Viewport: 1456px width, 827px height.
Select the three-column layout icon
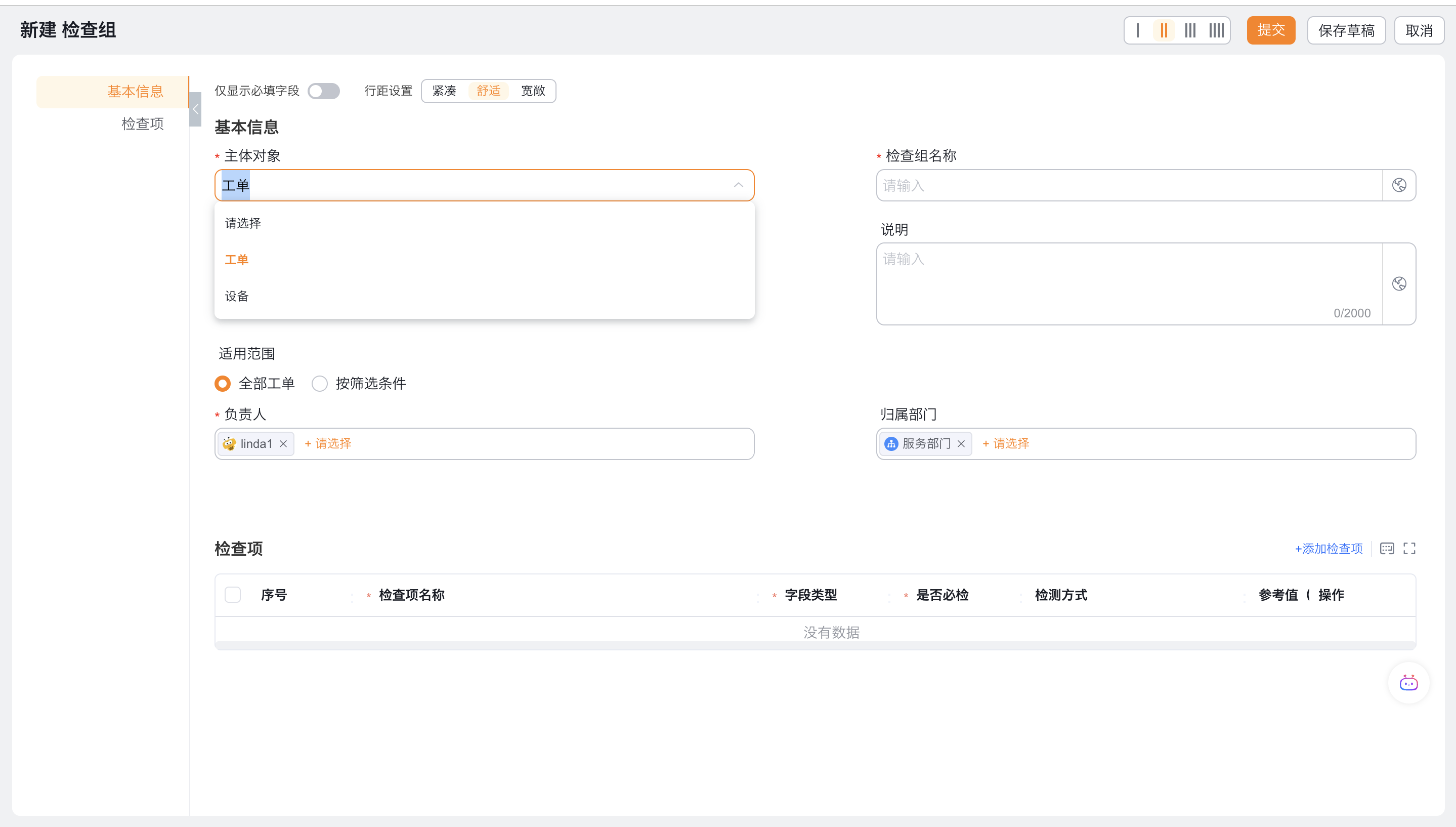click(1190, 30)
